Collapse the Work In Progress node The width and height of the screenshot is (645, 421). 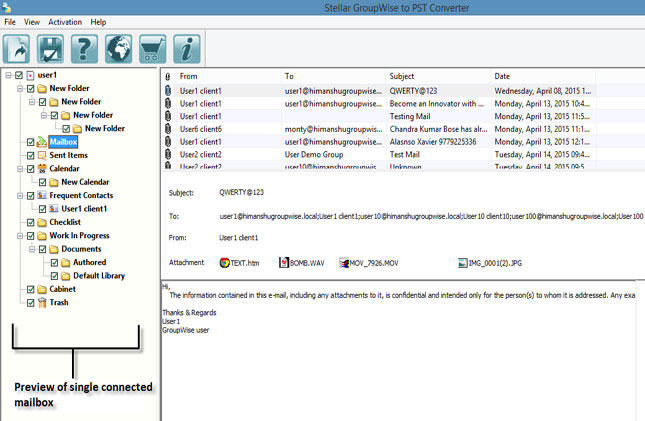point(20,236)
